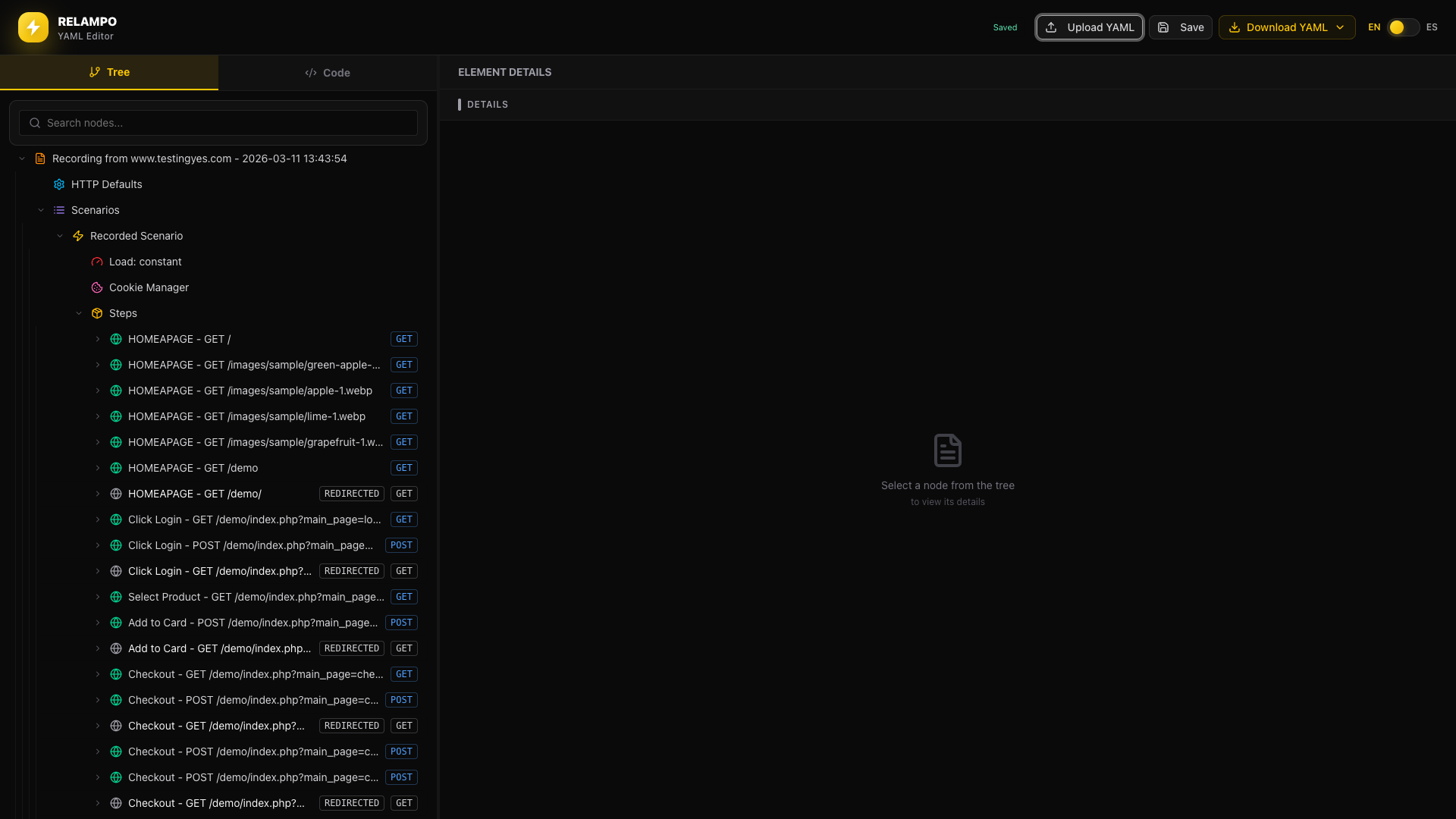Click the Upload YAML button
The image size is (1456, 819).
(1089, 27)
